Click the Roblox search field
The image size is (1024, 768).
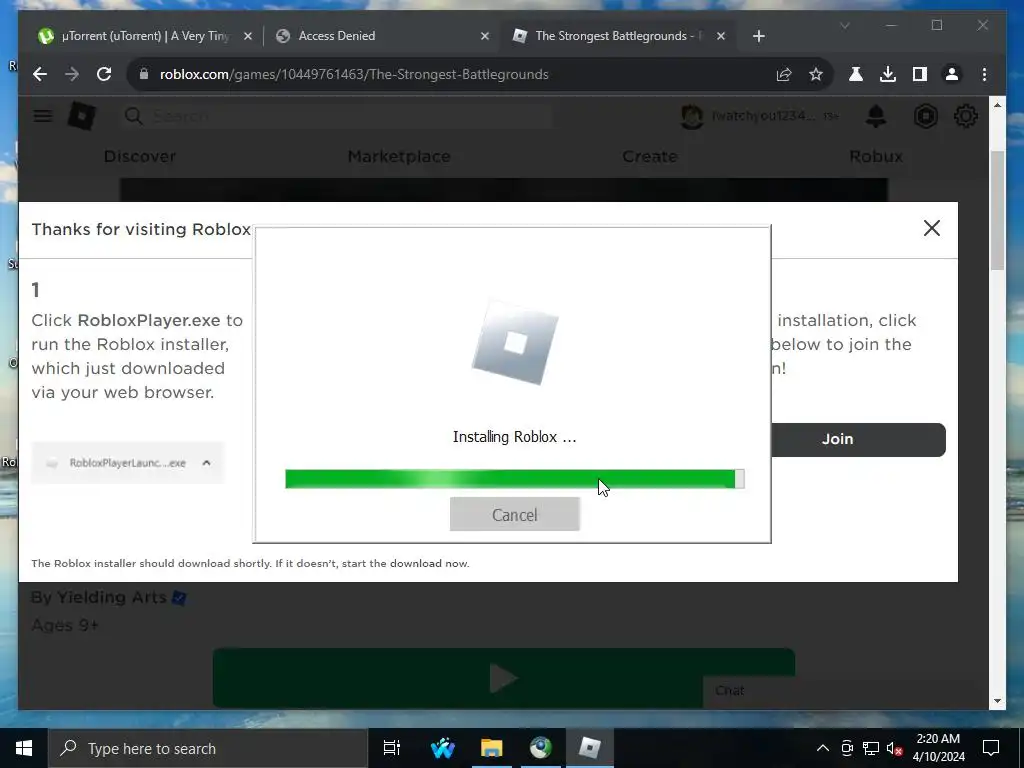(336, 116)
